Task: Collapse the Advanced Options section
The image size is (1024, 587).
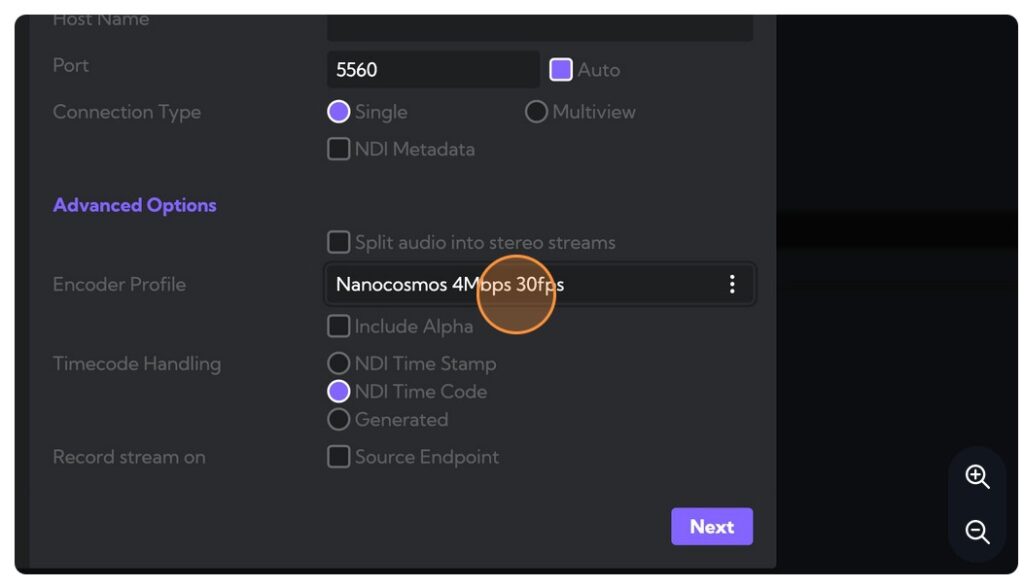Action: (x=134, y=205)
